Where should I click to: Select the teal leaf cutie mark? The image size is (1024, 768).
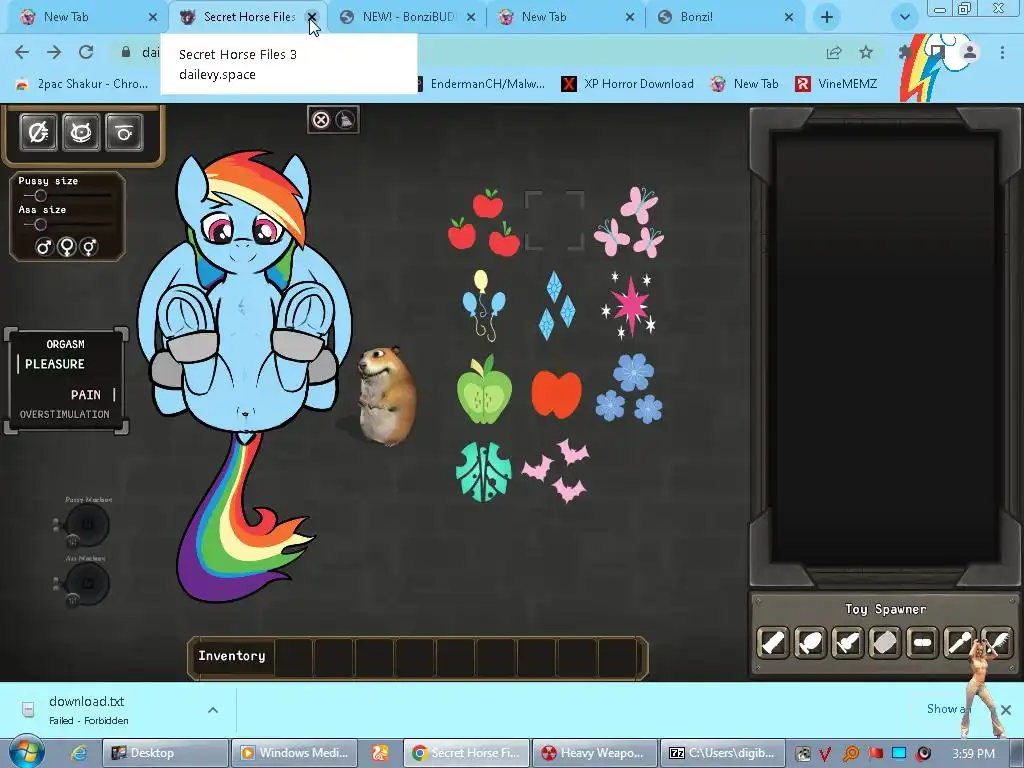pyautogui.click(x=484, y=472)
